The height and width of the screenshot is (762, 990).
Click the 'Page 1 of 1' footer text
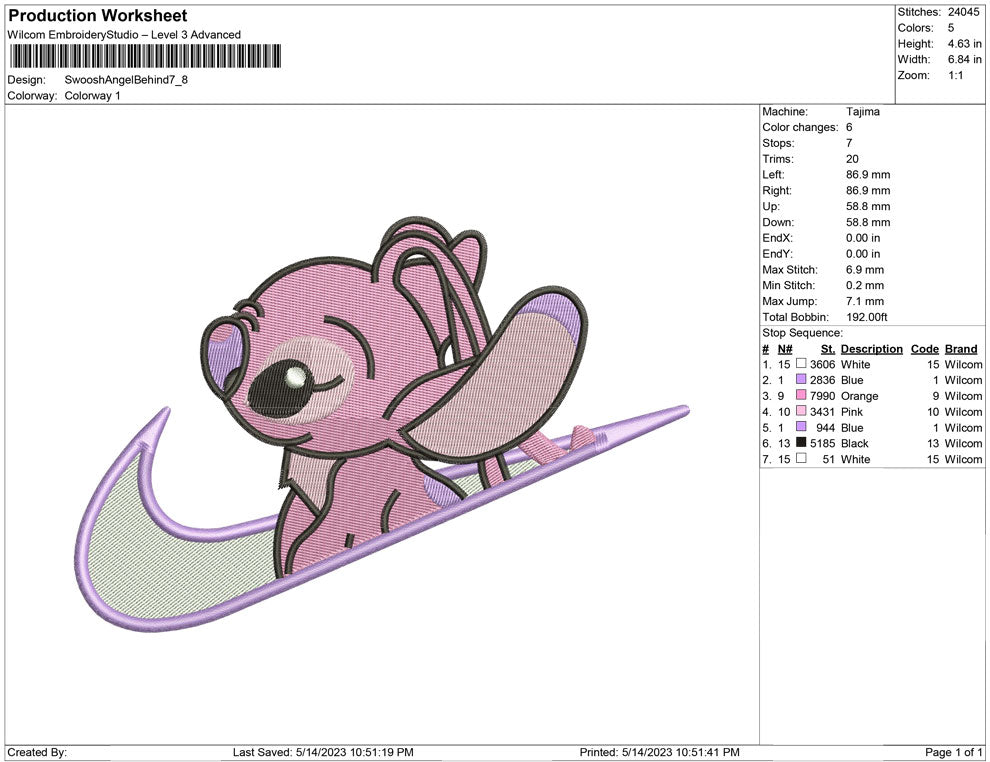[x=953, y=752]
